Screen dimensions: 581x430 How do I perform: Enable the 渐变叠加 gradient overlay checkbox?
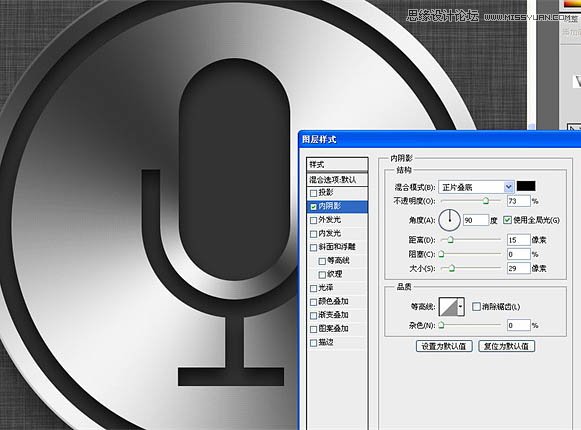(313, 315)
